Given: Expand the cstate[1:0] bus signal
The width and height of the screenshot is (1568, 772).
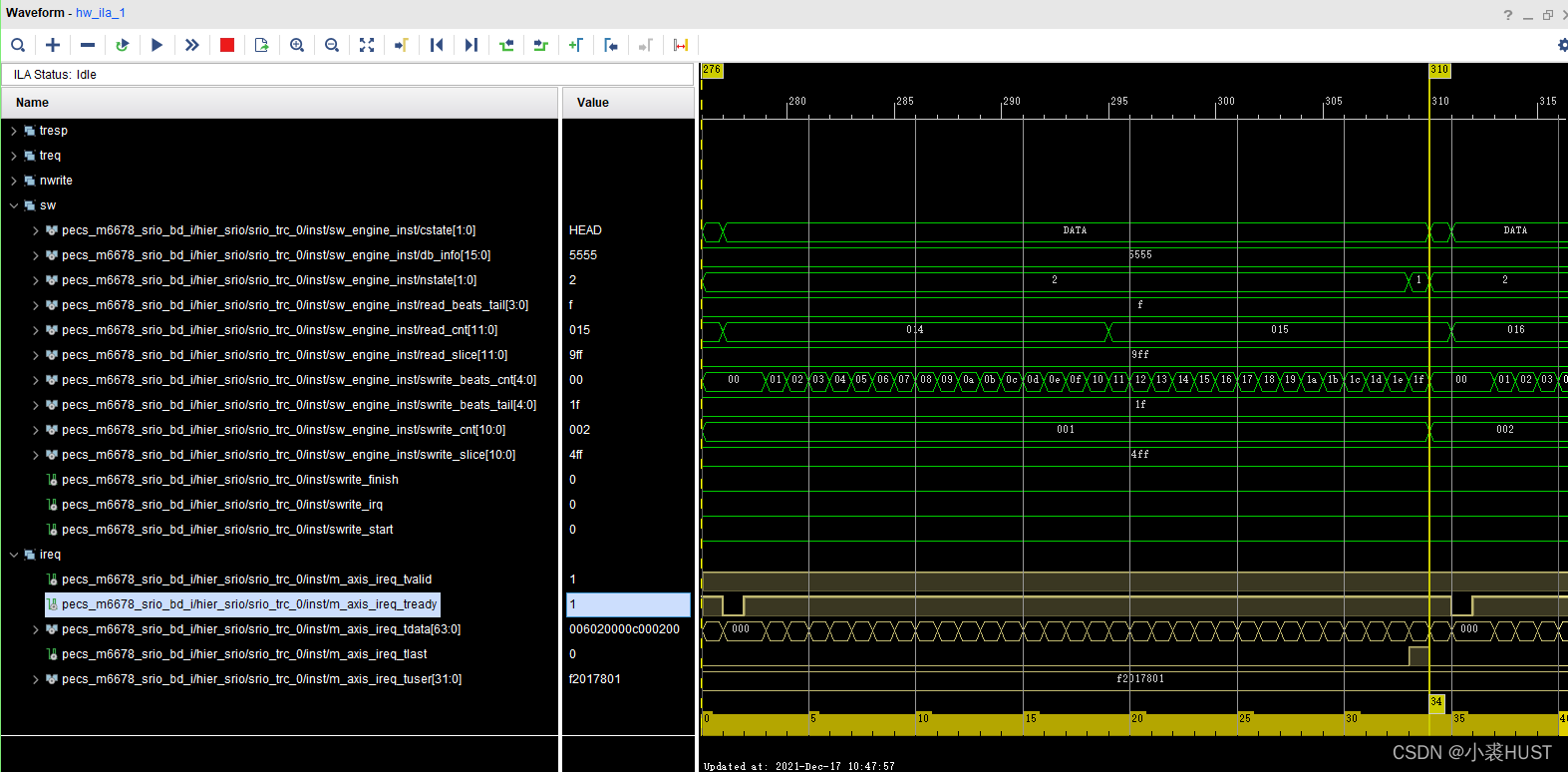Looking at the screenshot, I should (36, 230).
